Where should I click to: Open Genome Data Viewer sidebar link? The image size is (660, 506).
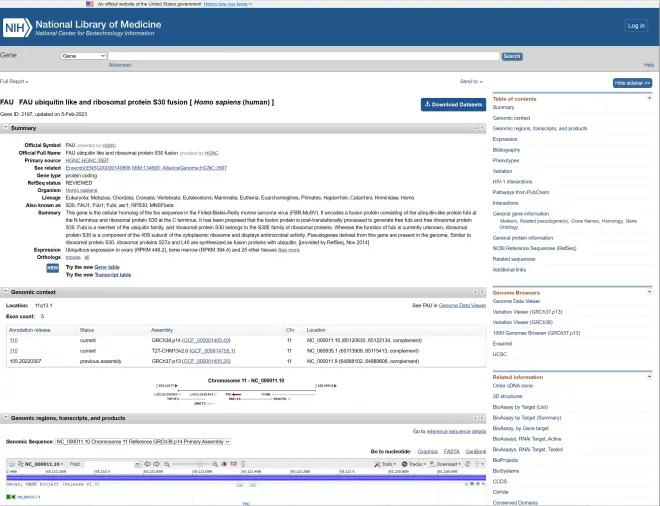pyautogui.click(x=517, y=301)
